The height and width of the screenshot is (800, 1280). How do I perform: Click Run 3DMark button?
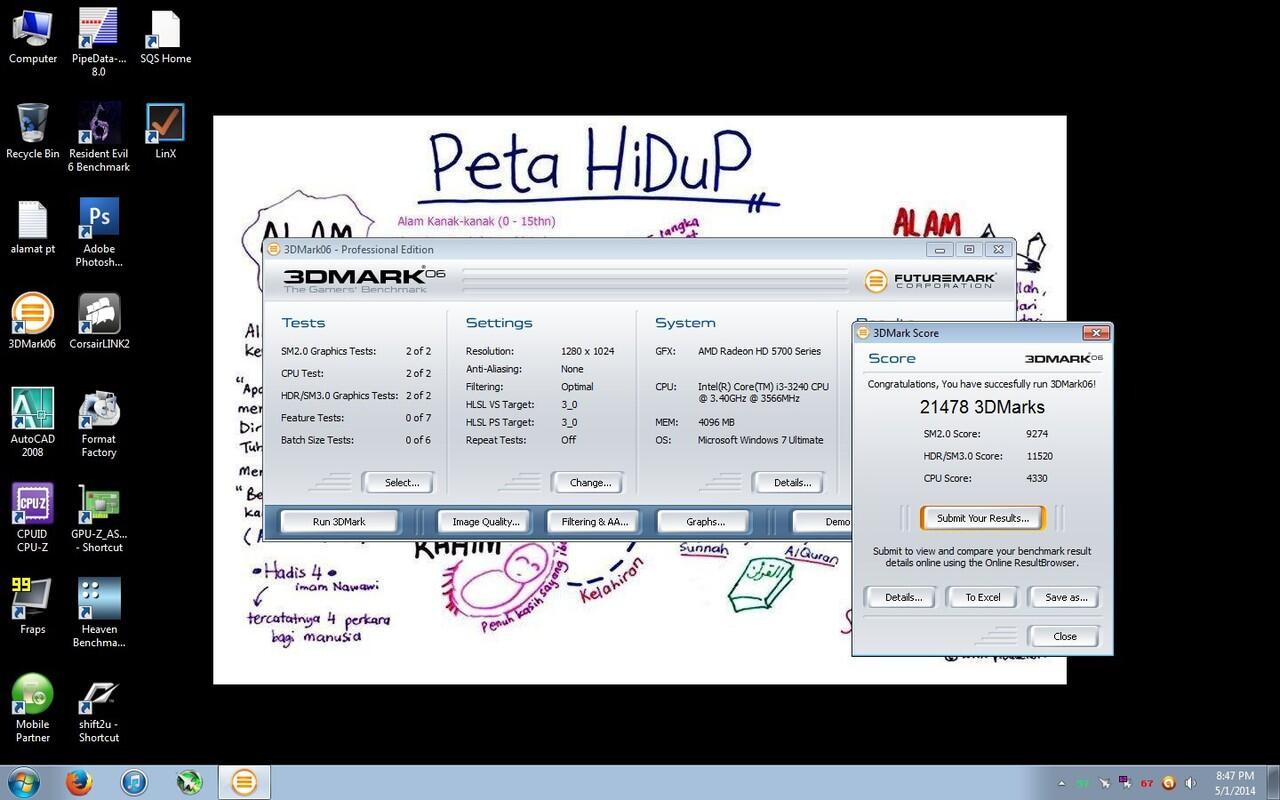click(x=339, y=522)
